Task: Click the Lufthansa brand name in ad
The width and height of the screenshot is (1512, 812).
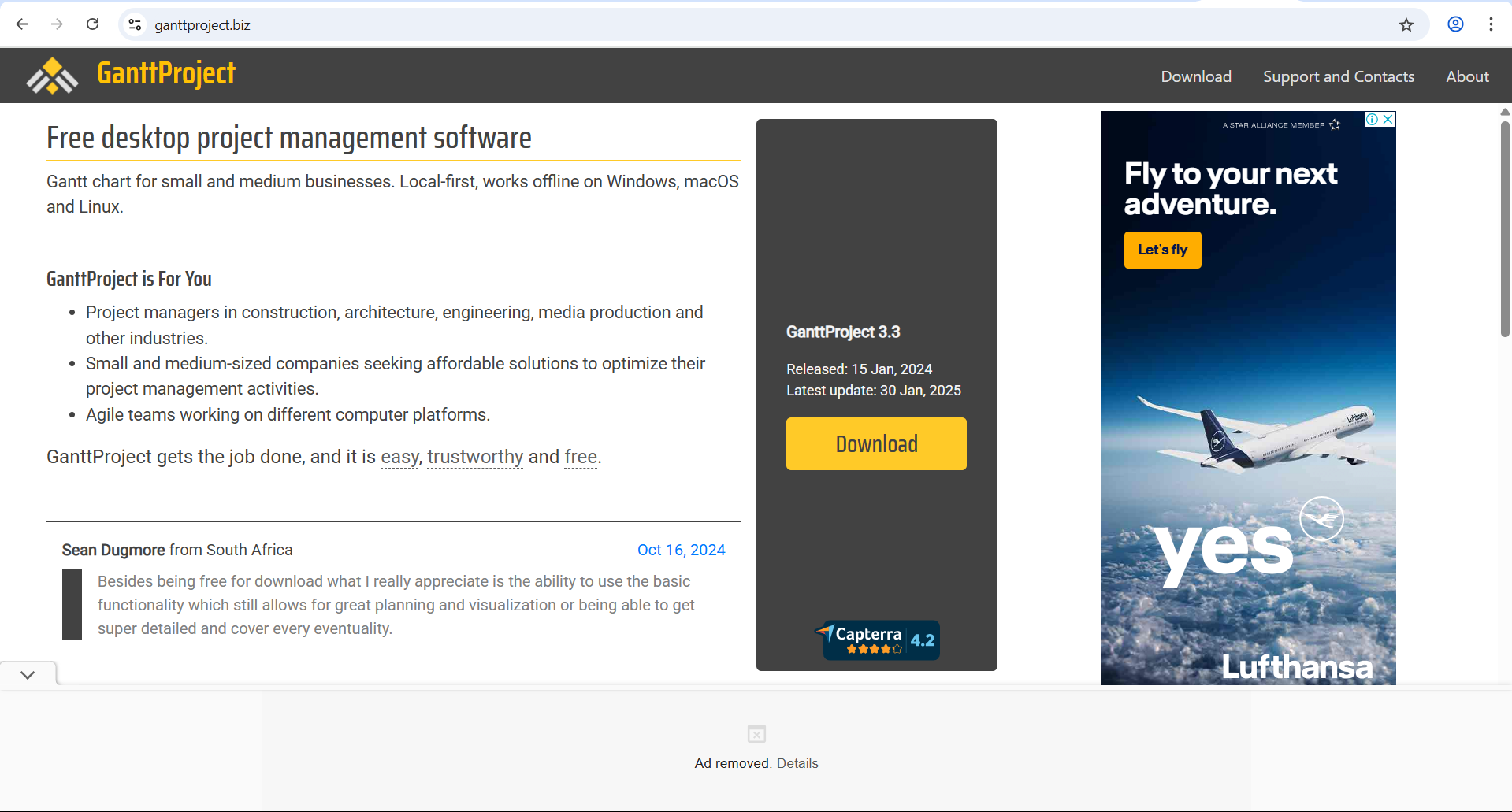Action: 1297,667
